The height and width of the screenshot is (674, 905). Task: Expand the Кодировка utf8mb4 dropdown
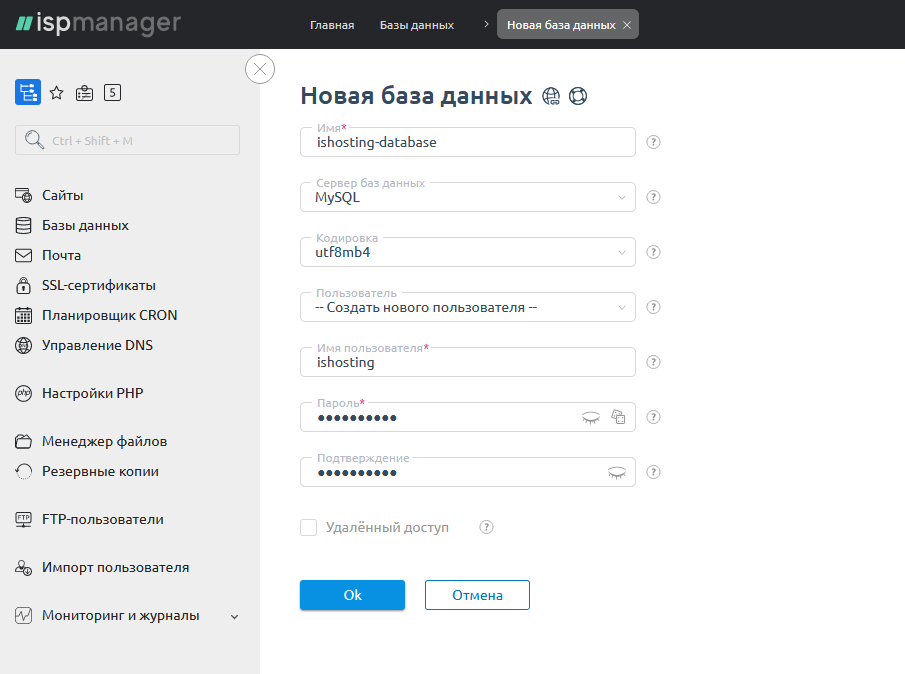pyautogui.click(x=468, y=252)
